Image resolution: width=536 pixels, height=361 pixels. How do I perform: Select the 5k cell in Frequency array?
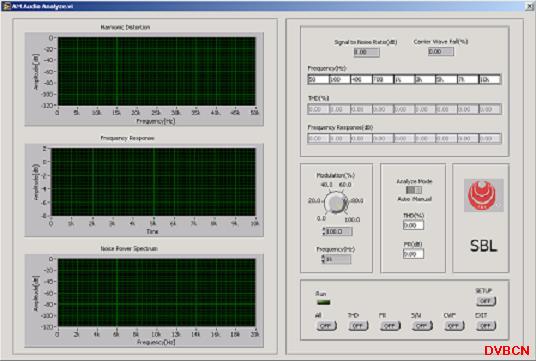[446, 79]
